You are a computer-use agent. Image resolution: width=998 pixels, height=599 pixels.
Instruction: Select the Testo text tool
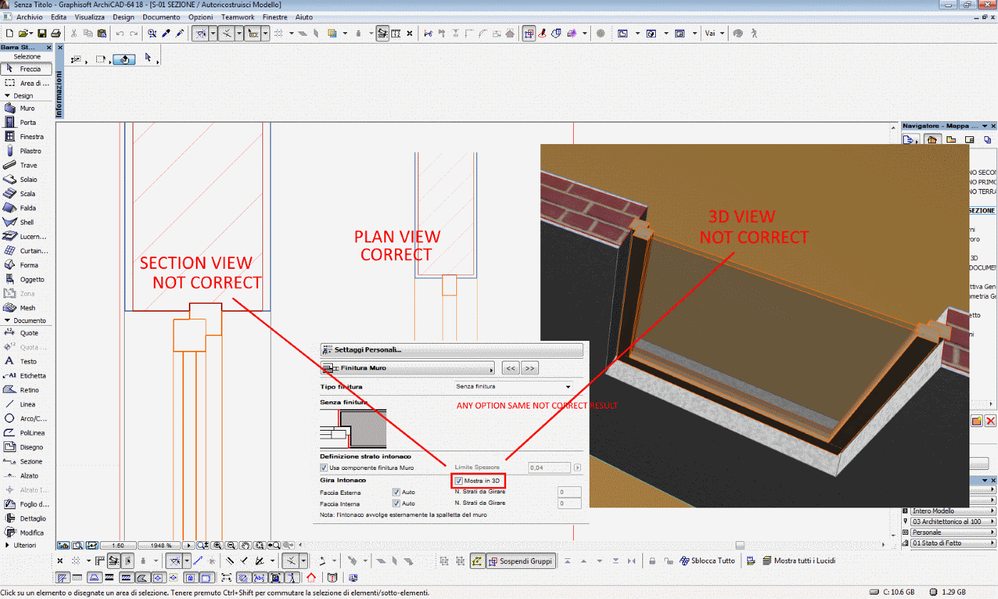(27, 361)
